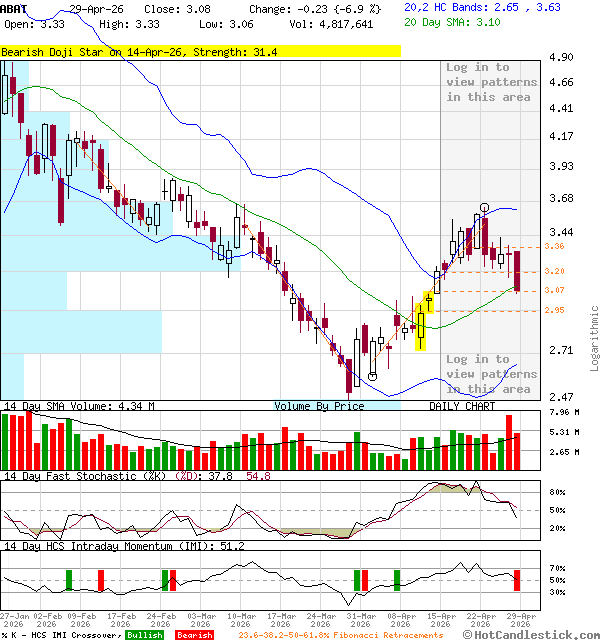The width and height of the screenshot is (600, 640).
Task: Click the DAILY CHART label
Action: click(462, 406)
